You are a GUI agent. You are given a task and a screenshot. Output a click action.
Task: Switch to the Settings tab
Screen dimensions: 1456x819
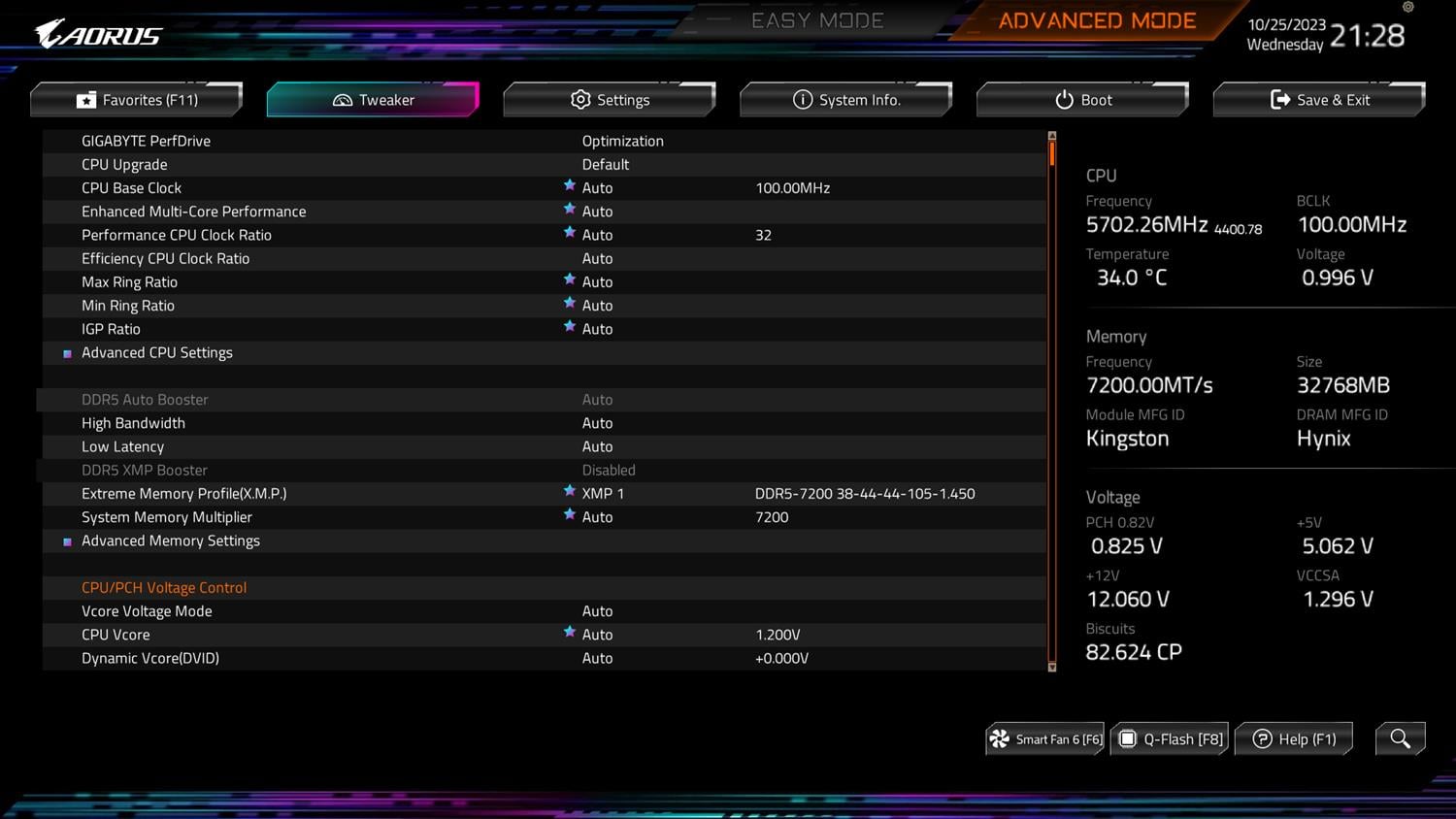610,100
